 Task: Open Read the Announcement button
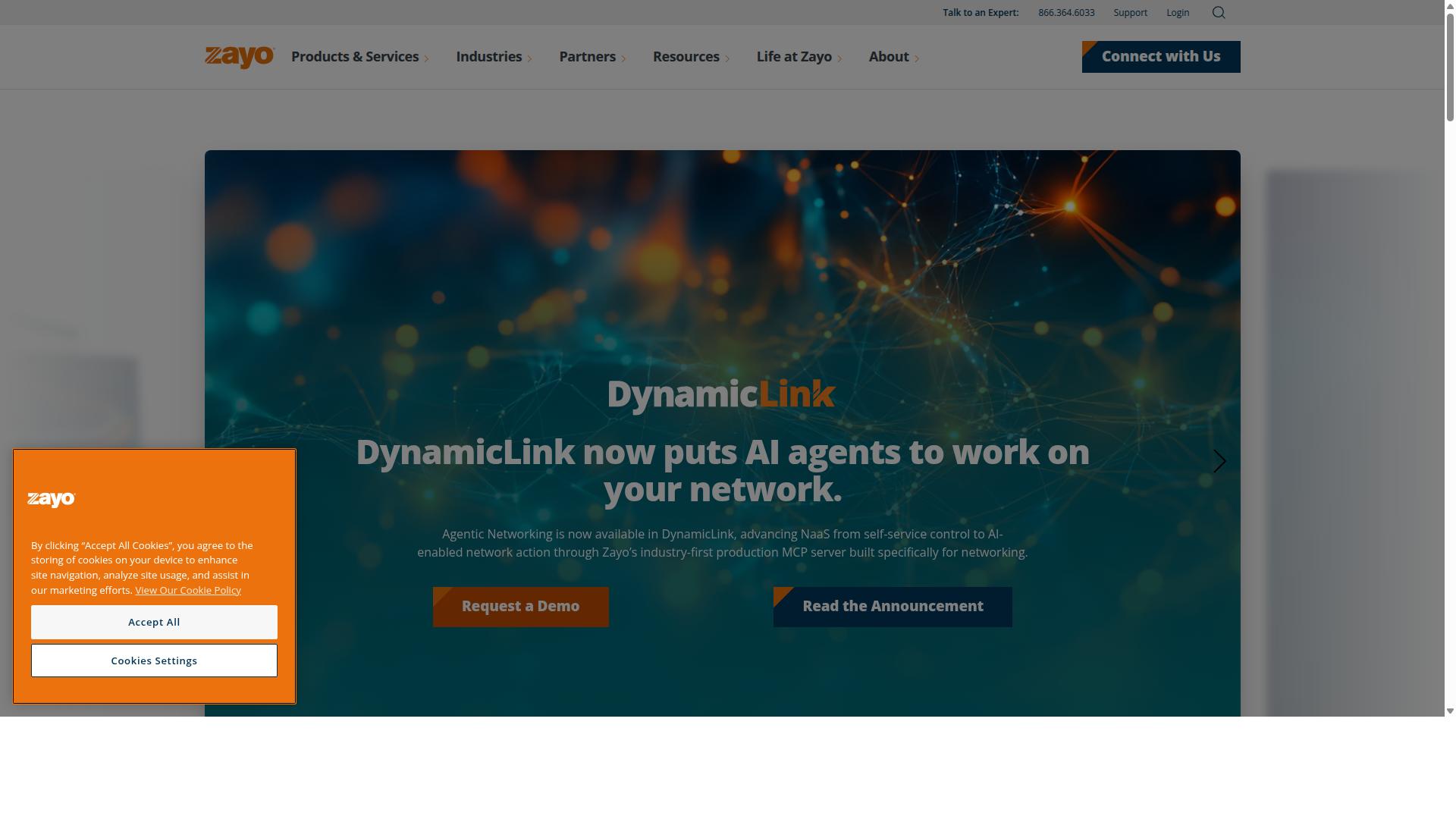point(893,607)
